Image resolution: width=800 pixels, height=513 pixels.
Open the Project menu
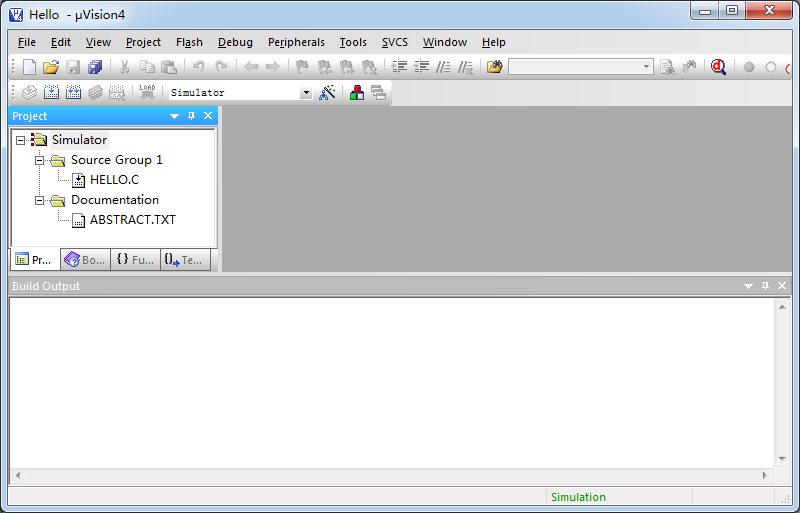143,42
